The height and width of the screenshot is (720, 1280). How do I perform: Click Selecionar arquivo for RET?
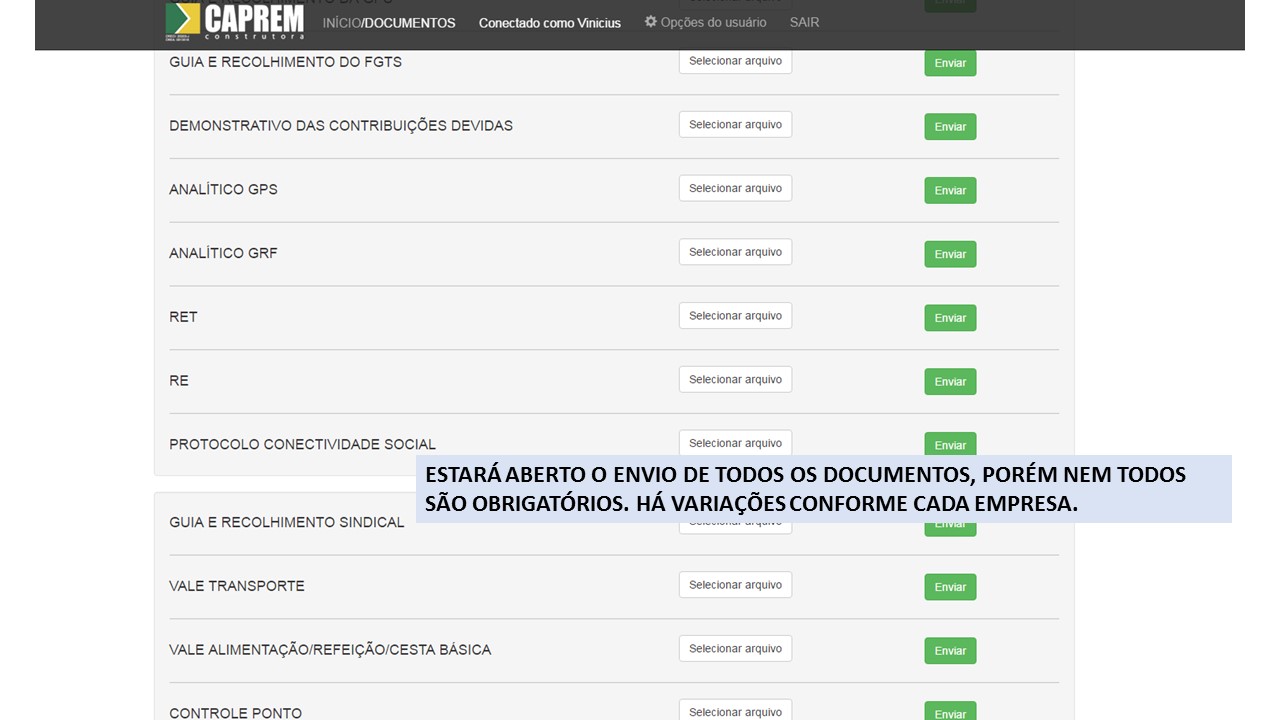[x=735, y=316]
